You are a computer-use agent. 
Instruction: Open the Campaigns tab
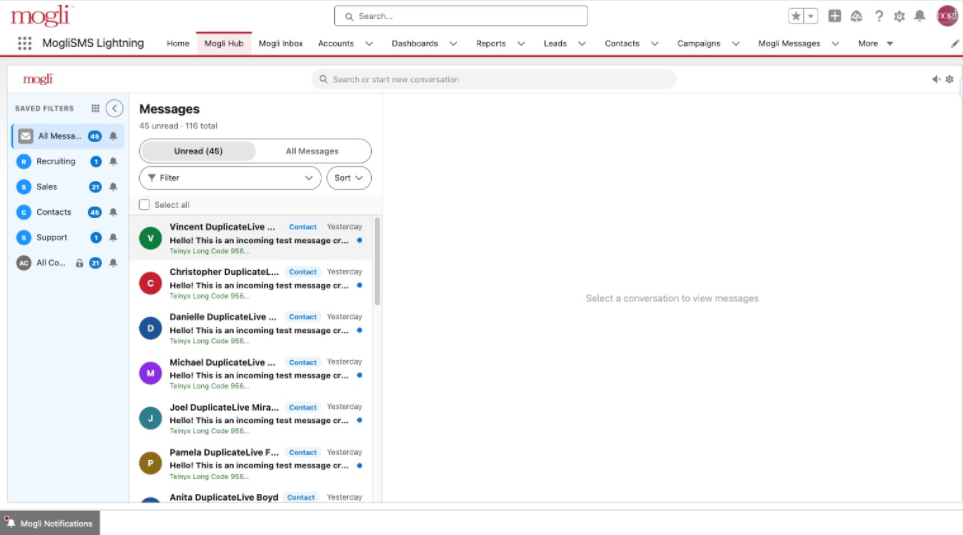[x=698, y=44]
